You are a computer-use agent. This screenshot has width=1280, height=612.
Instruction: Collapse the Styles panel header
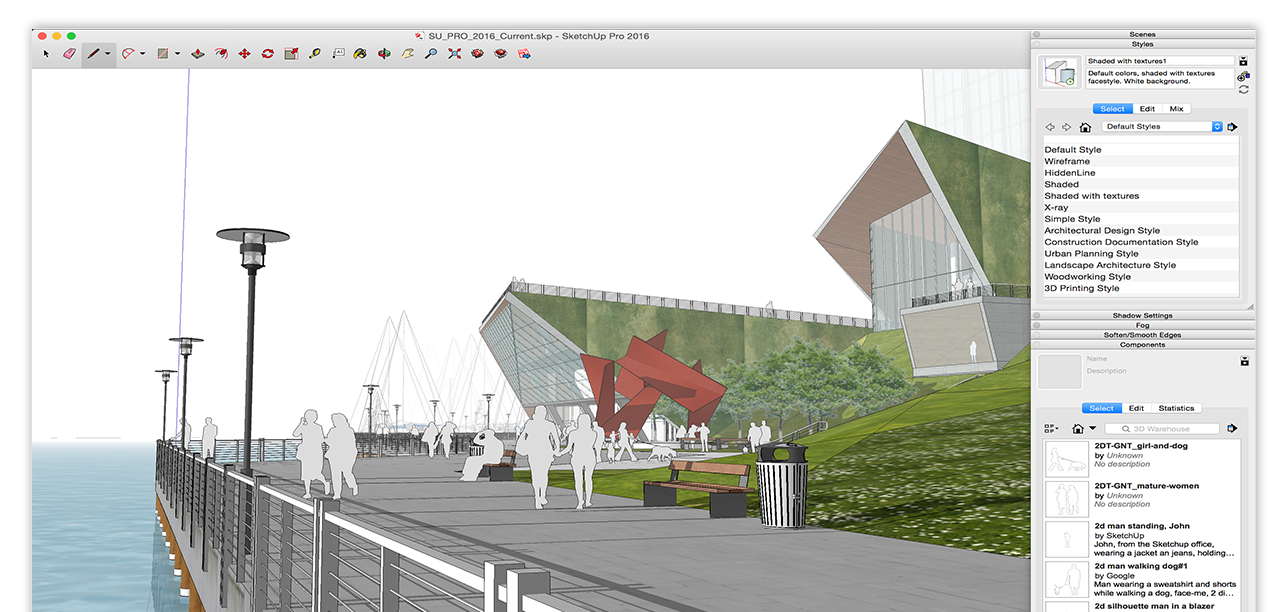click(x=1142, y=44)
